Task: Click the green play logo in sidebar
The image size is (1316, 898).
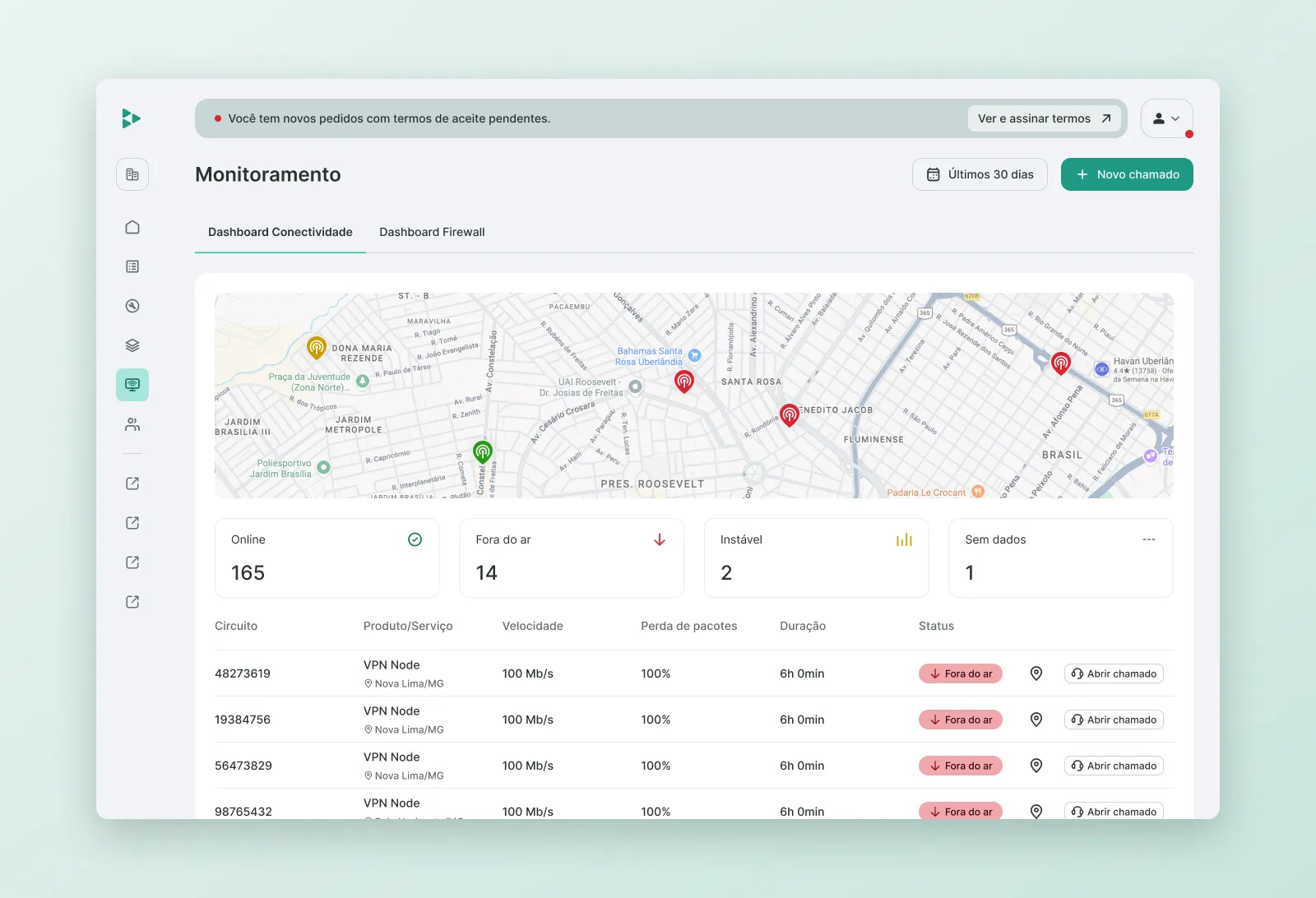Action: [x=132, y=118]
